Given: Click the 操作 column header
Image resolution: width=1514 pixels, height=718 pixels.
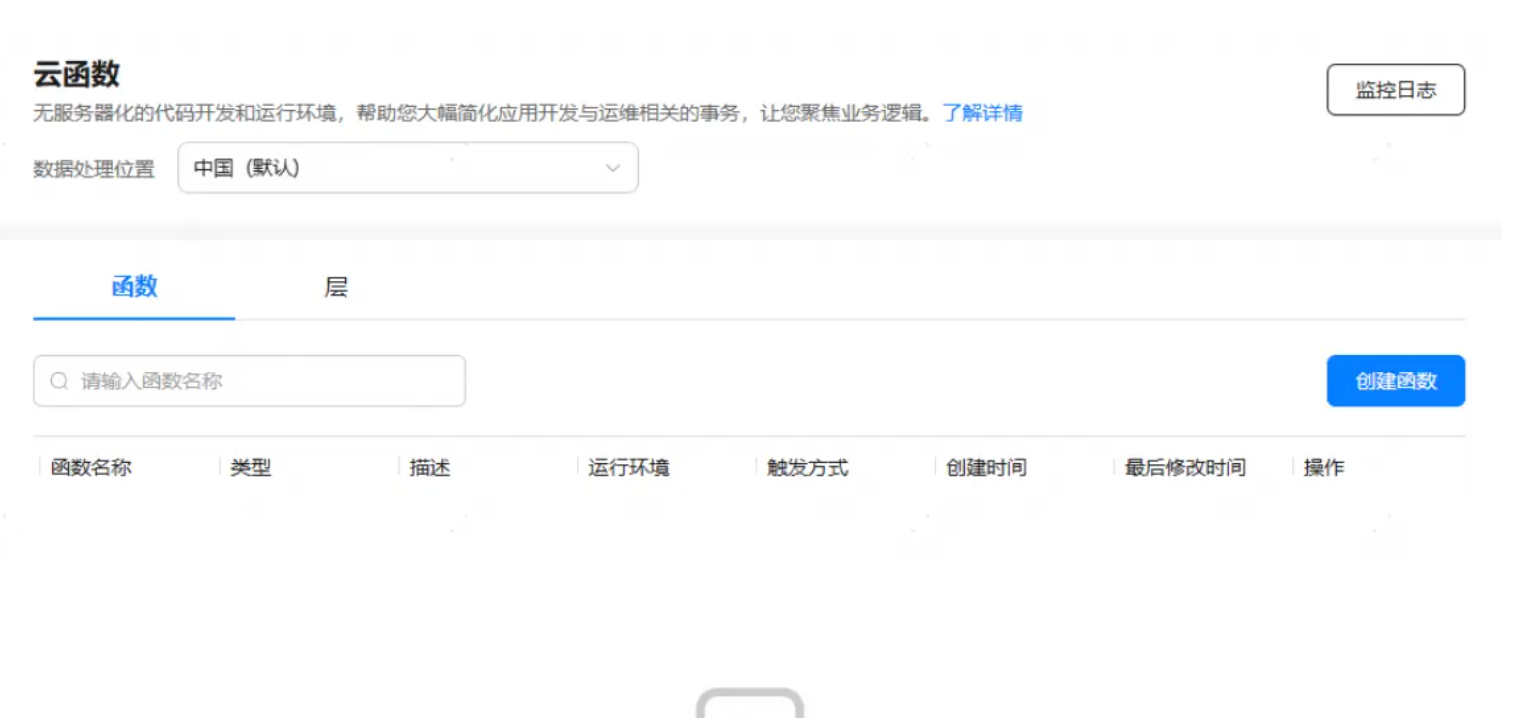Looking at the screenshot, I should tap(1323, 468).
